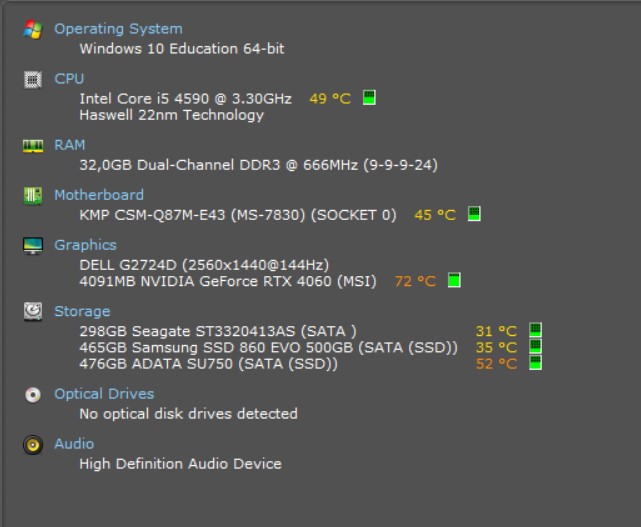Click the GeForce RTX 4060 72 °C reading
Viewport: 641px width, 527px height.
(x=415, y=281)
